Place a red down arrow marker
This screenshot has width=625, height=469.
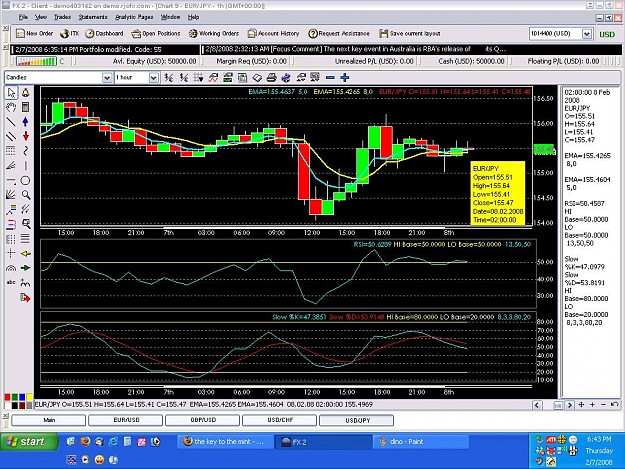[x=26, y=136]
